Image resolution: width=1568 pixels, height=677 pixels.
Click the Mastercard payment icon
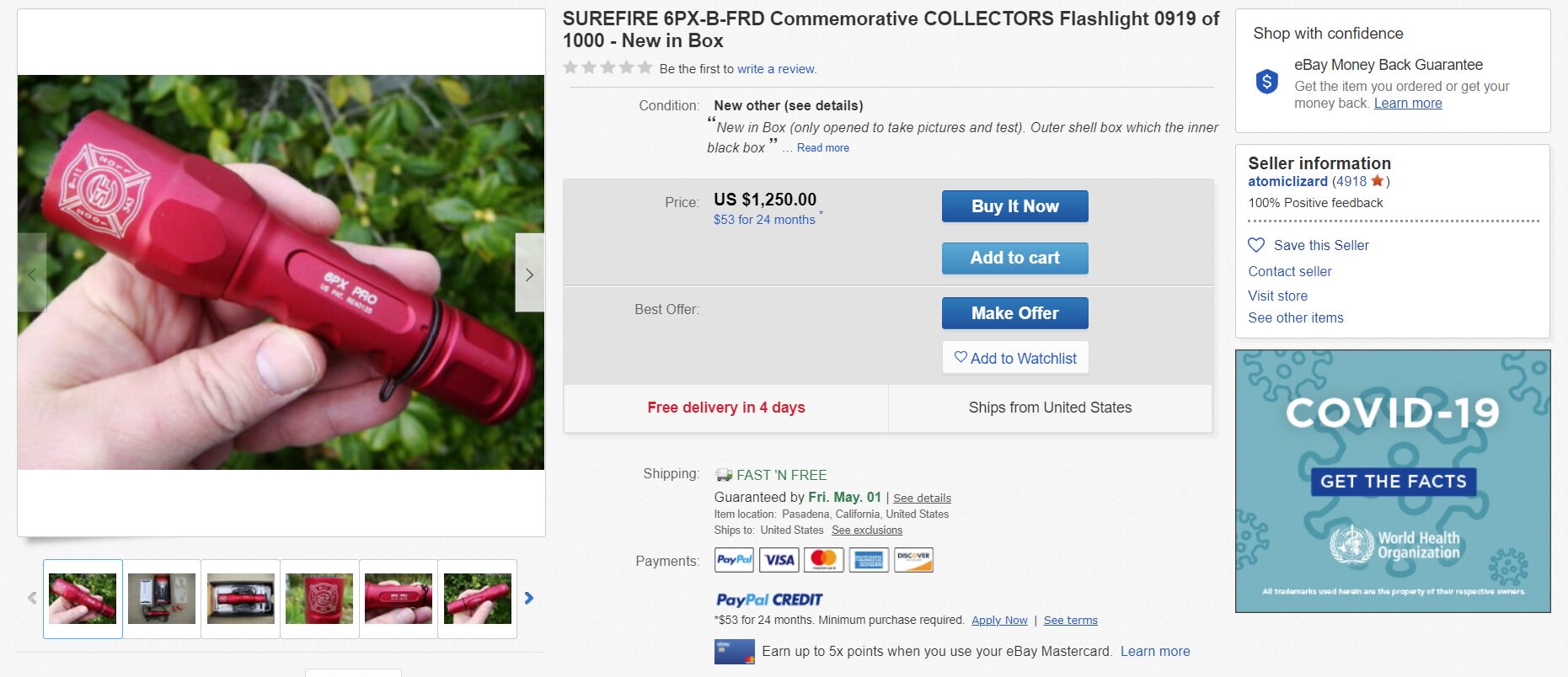[x=824, y=560]
